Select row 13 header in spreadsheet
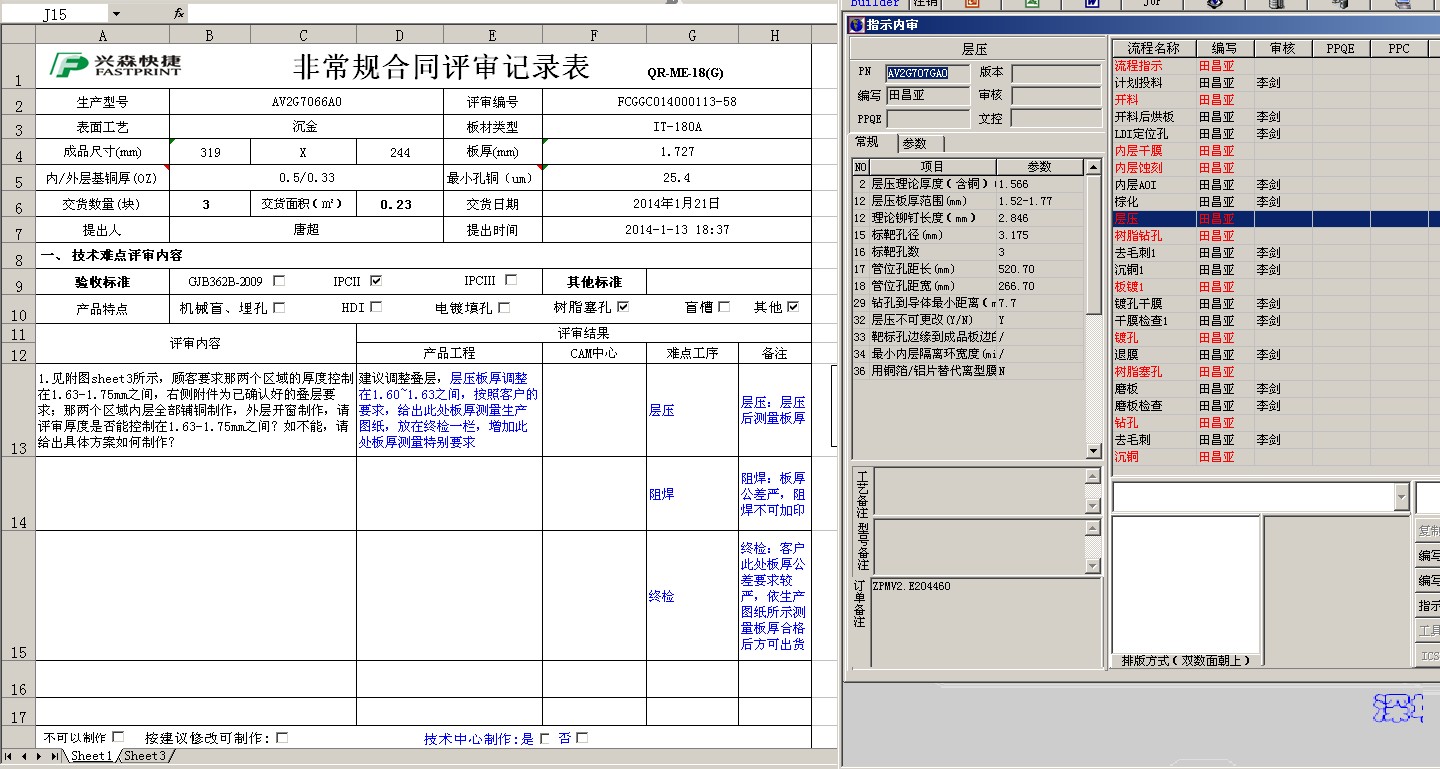Viewport: 1440px width, 769px height. 18,410
